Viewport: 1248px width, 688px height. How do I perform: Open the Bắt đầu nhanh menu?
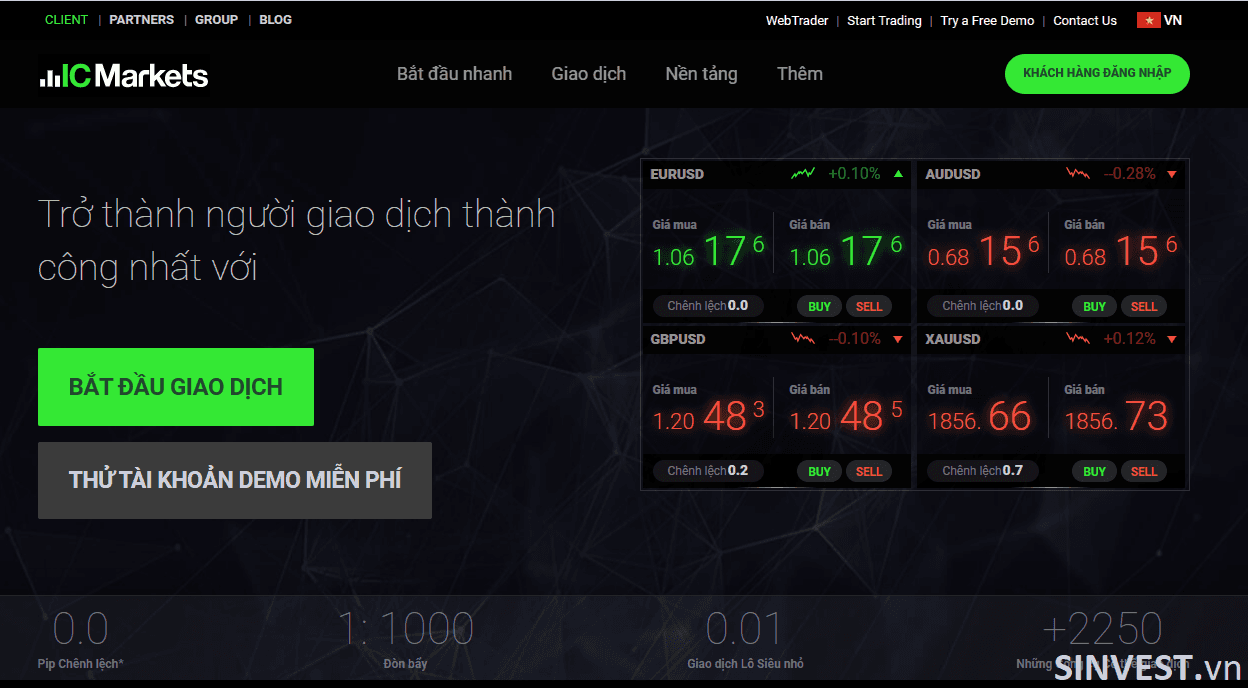(454, 74)
